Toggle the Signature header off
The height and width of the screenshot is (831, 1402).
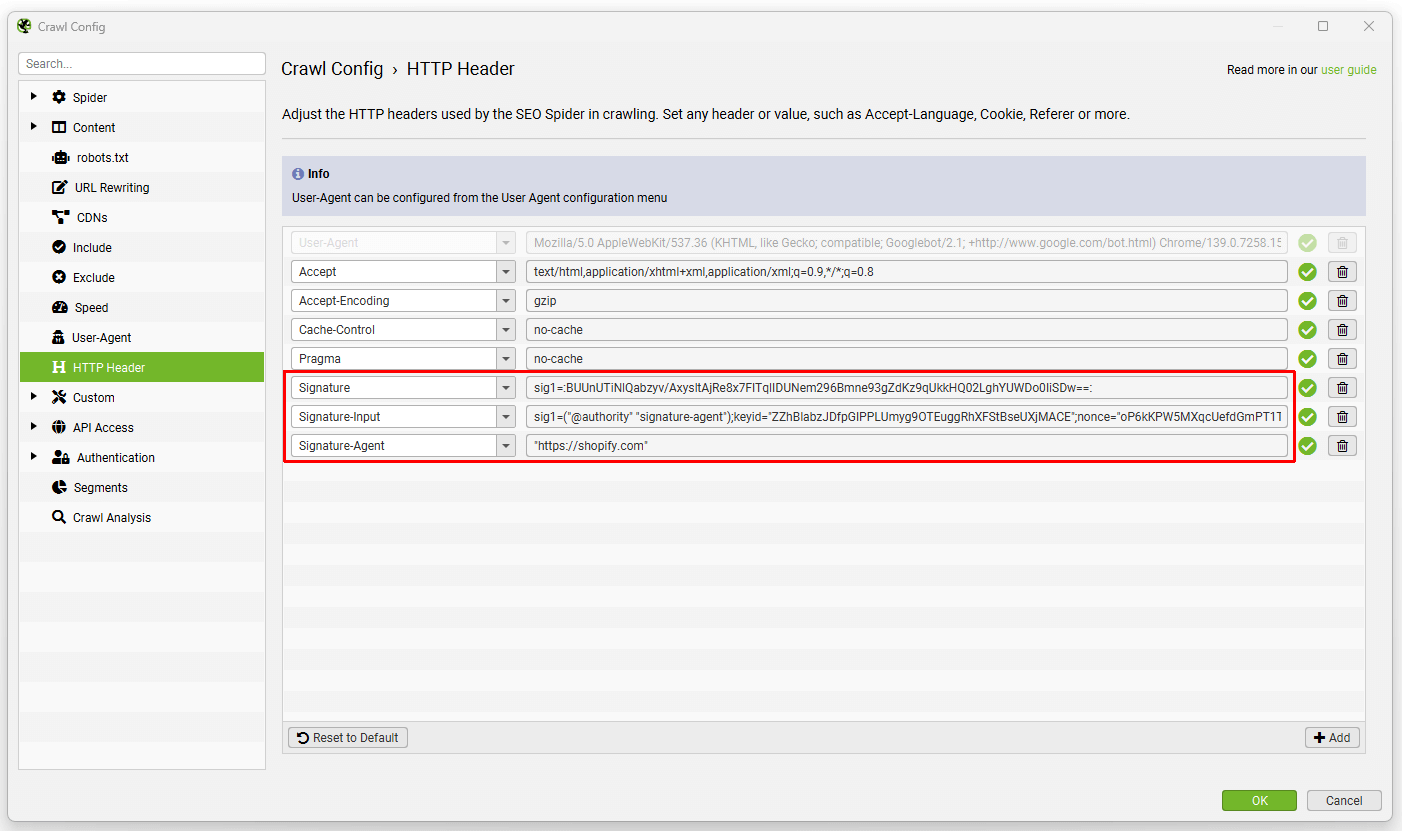coord(1308,387)
